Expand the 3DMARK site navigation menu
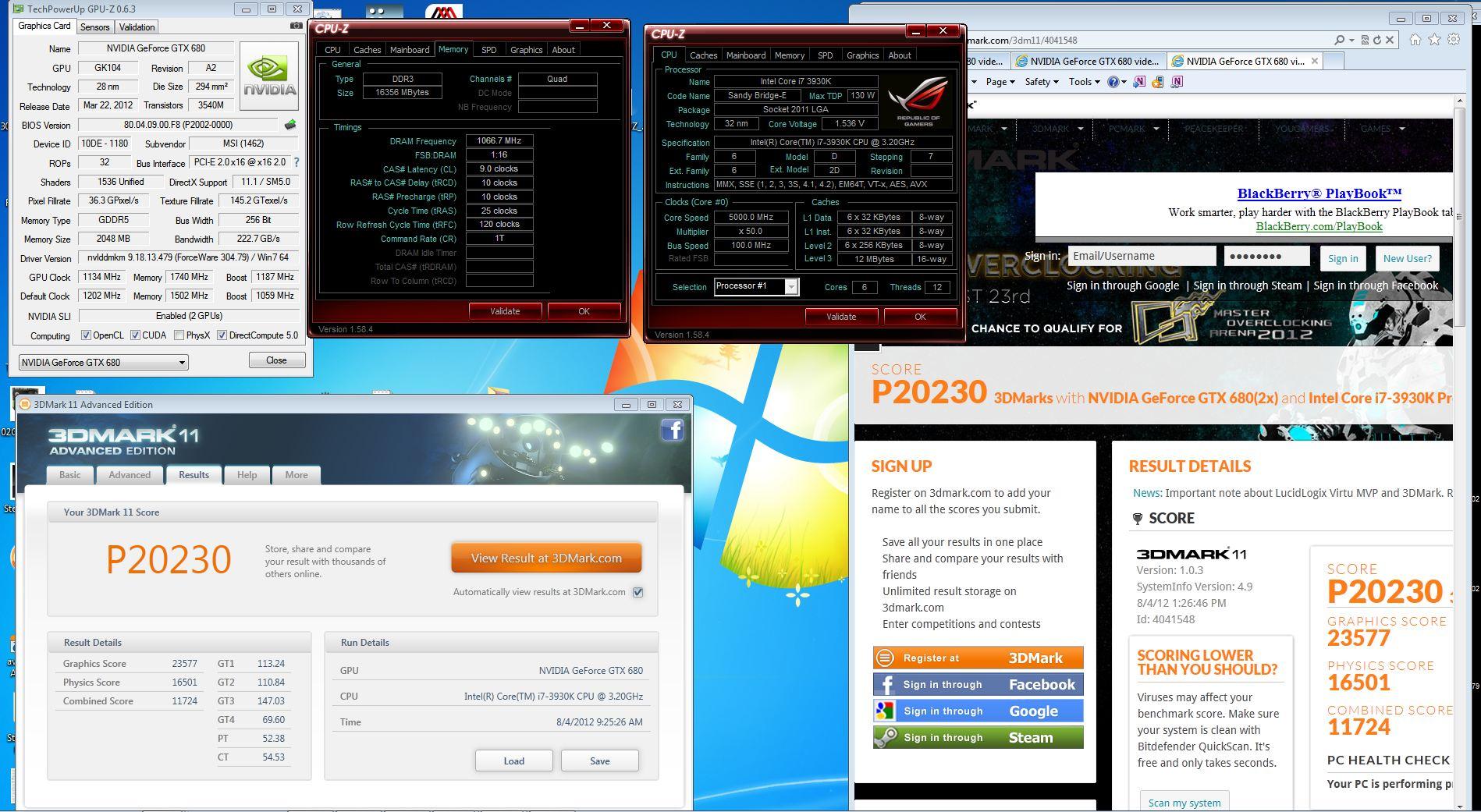This screenshot has height=812, width=1481. (1058, 129)
